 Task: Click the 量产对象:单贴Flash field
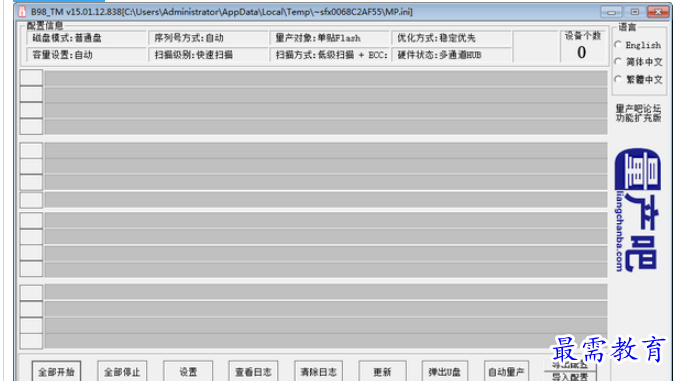coord(330,38)
